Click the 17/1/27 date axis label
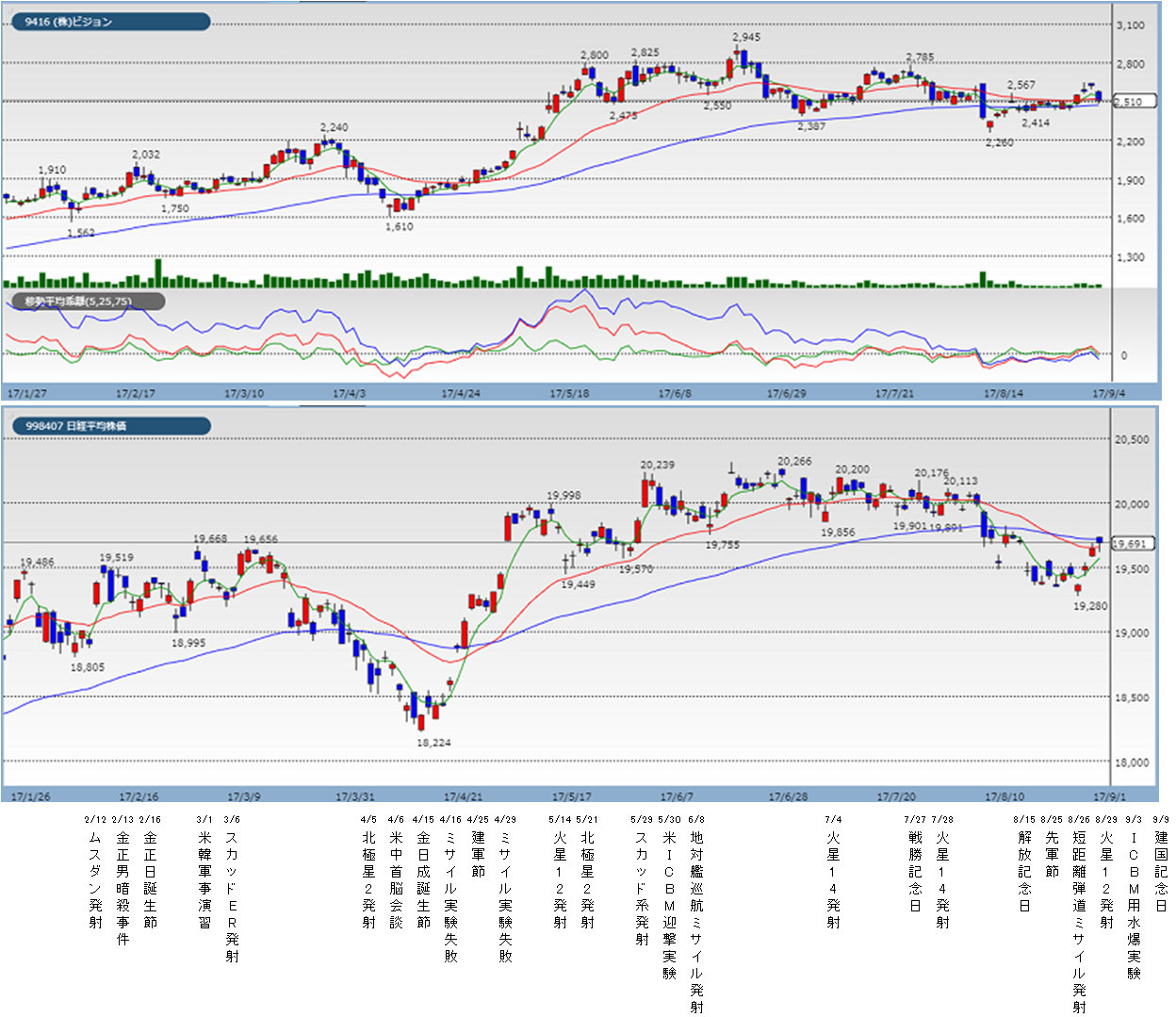 tap(27, 393)
